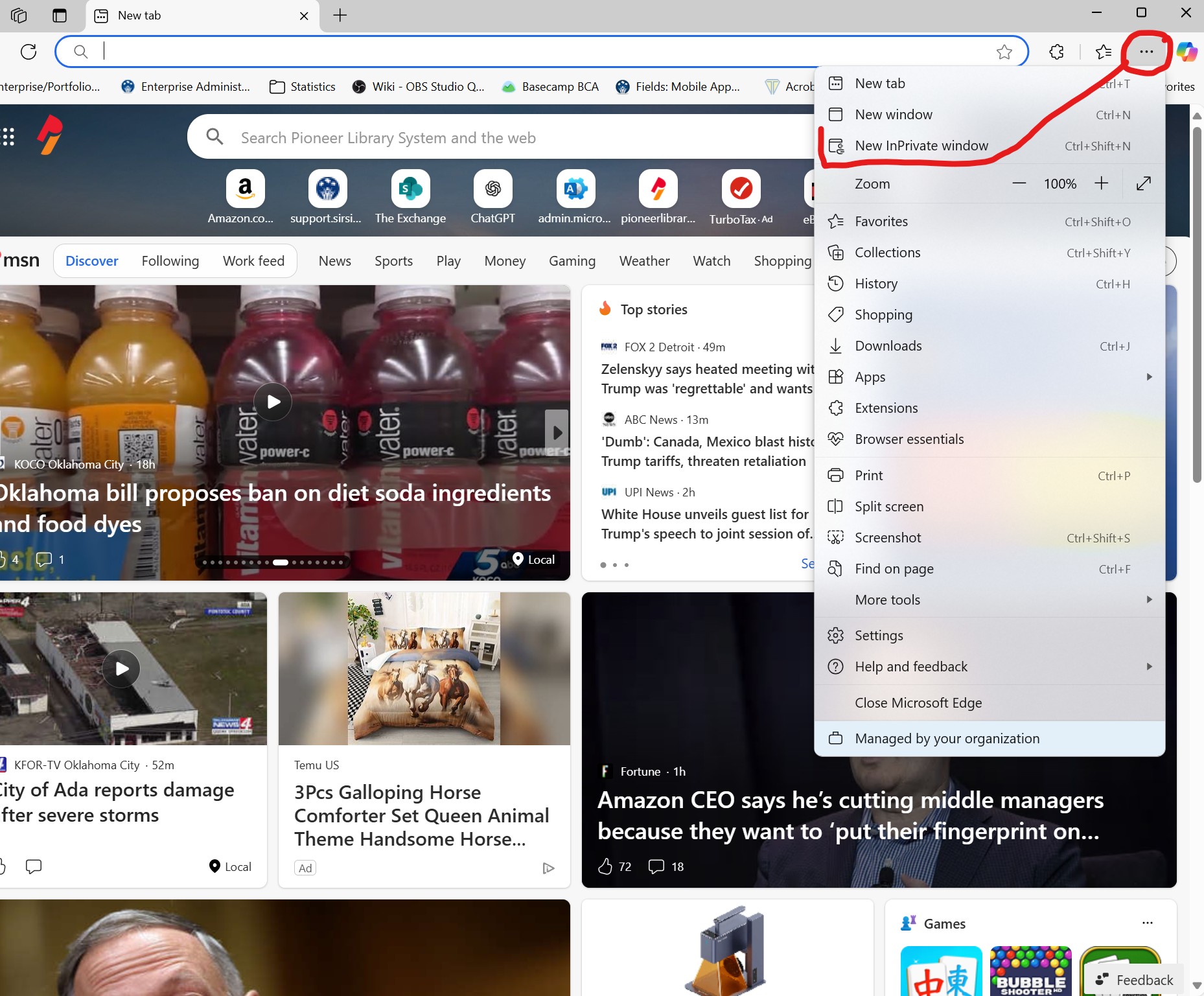This screenshot has height=996, width=1204.
Task: Open the Extensions puzzle icon in toolbar
Action: click(1056, 52)
